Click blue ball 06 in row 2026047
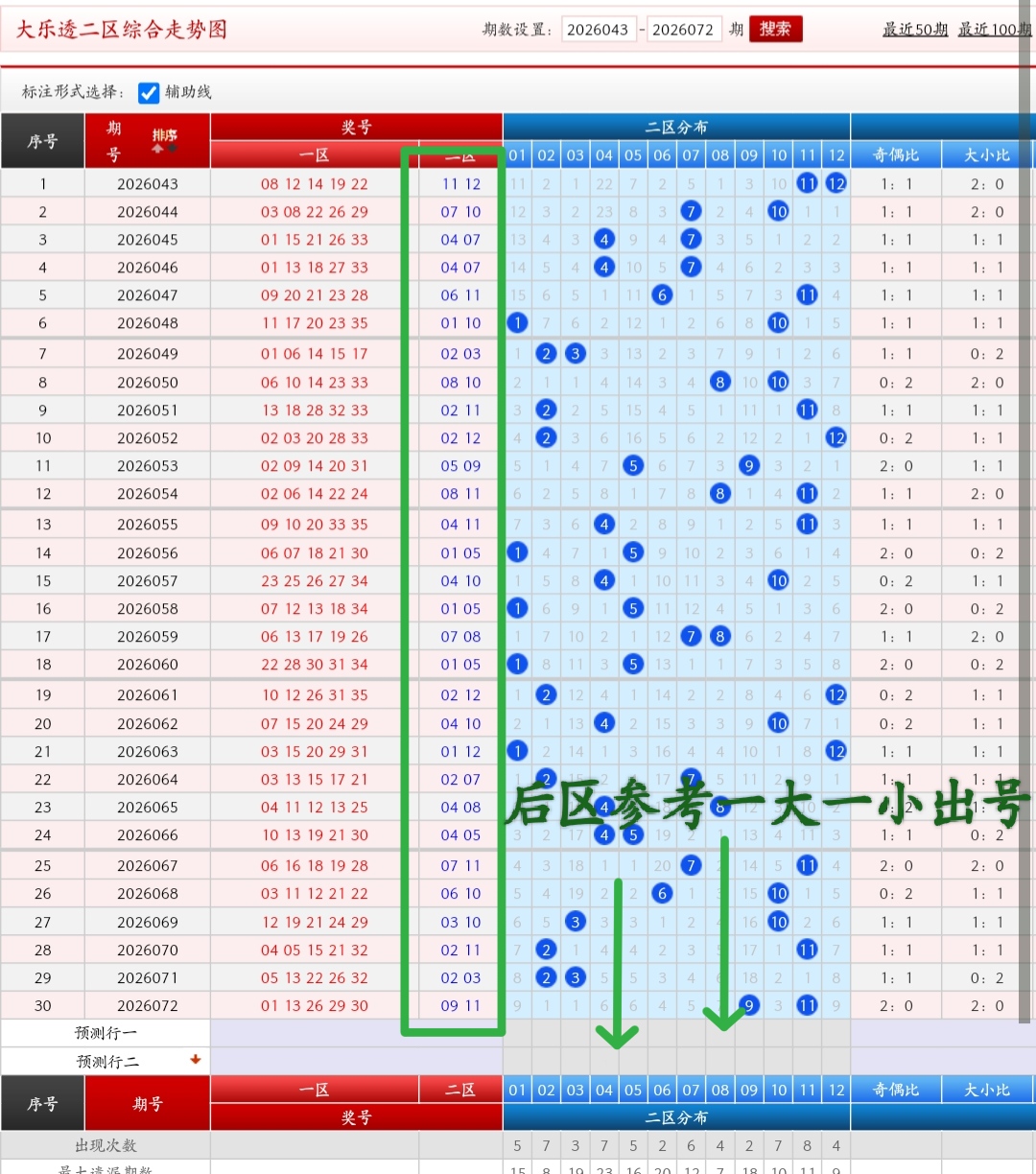Viewport: 1036px width, 1174px height. pos(662,294)
